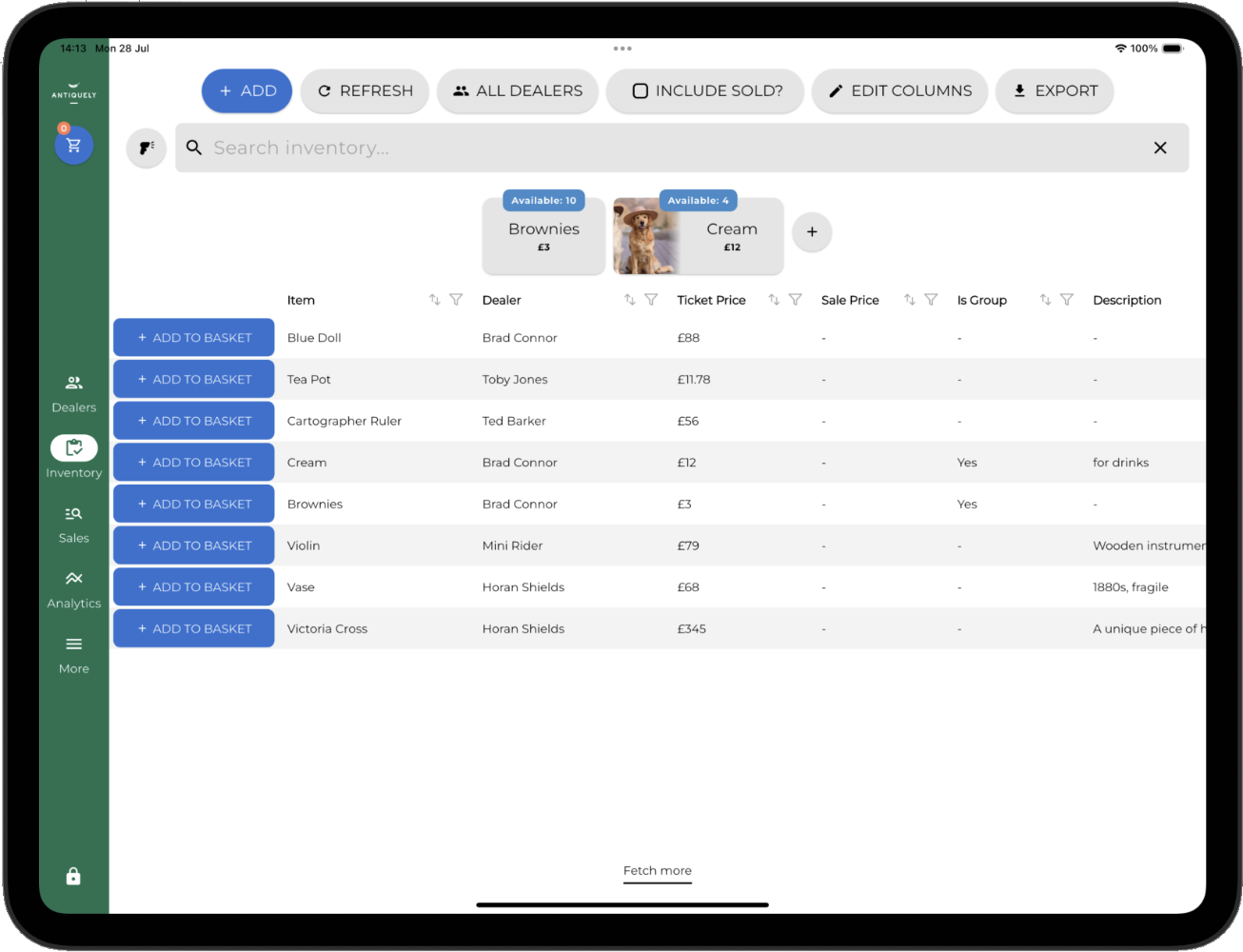This screenshot has width=1243, height=952.
Task: Click the three-dot multitasking indicator
Action: click(622, 49)
